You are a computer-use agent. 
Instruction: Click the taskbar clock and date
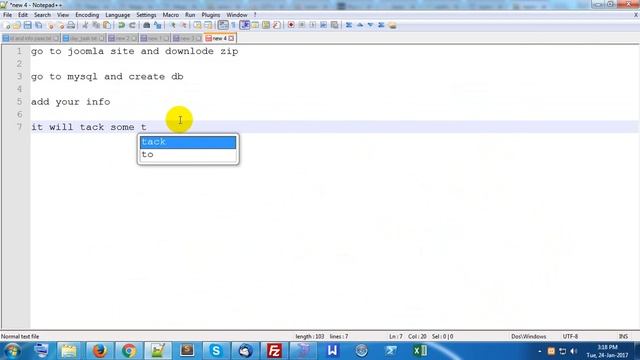607,351
